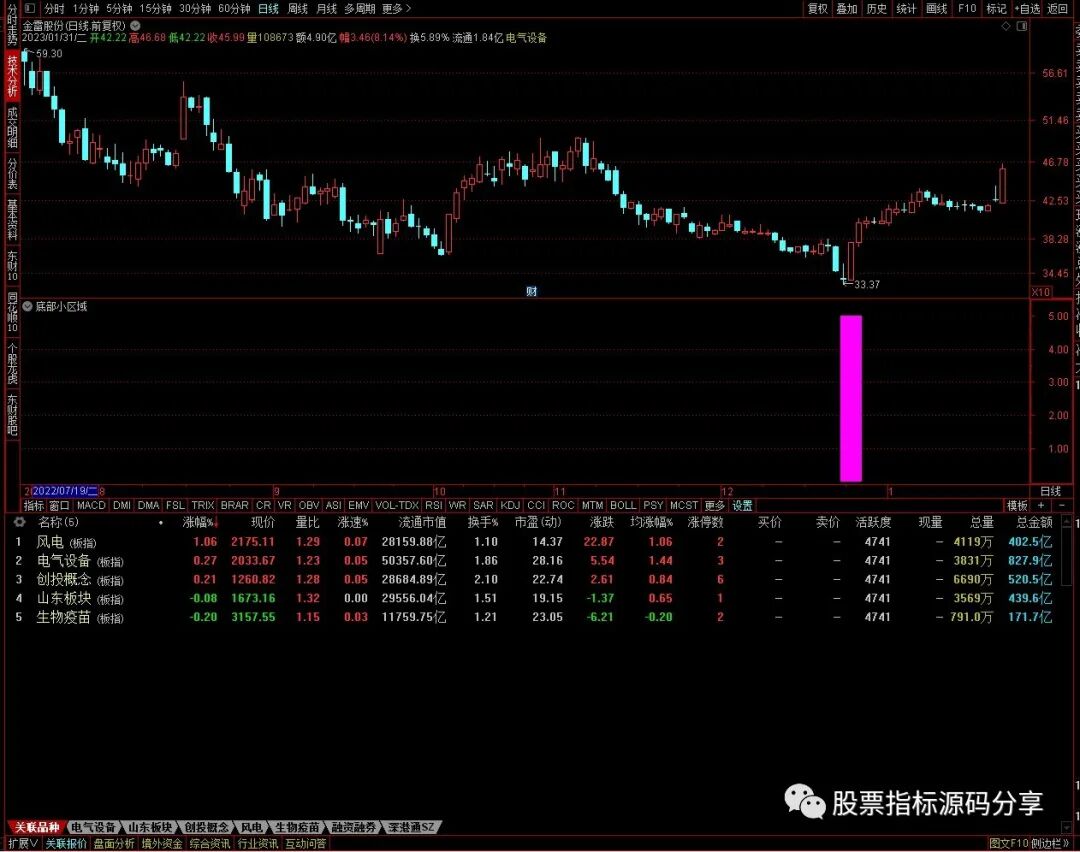
Task: Click the 财 marker on the chart
Action: coord(532,291)
